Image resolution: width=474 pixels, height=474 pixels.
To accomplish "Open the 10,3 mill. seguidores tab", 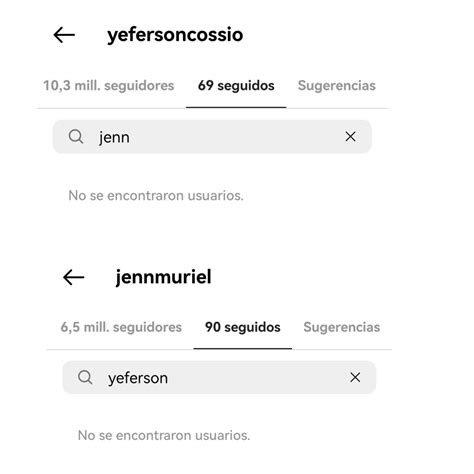I will pyautogui.click(x=109, y=86).
